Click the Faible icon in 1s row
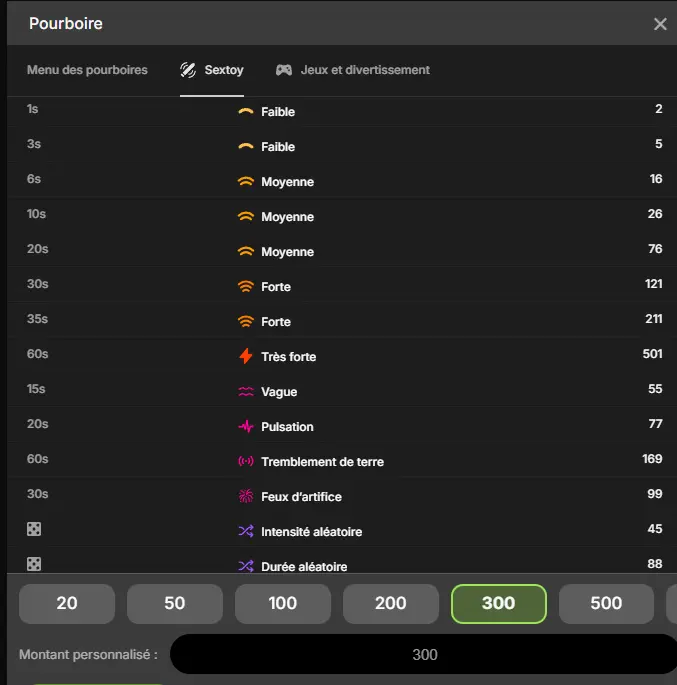 [x=246, y=112]
